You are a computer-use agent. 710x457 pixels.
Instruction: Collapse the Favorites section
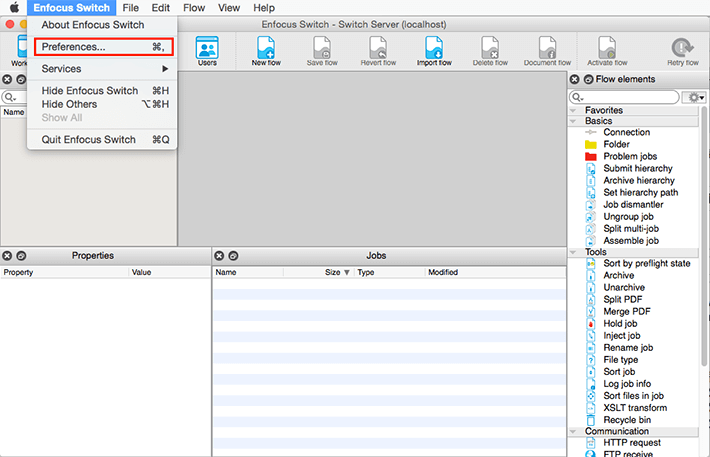573,111
